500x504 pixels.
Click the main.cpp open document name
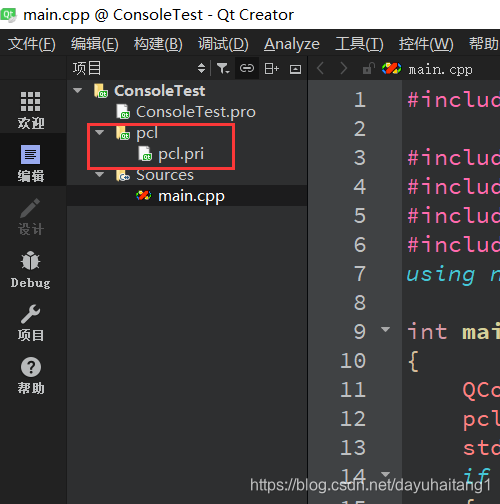(440, 69)
